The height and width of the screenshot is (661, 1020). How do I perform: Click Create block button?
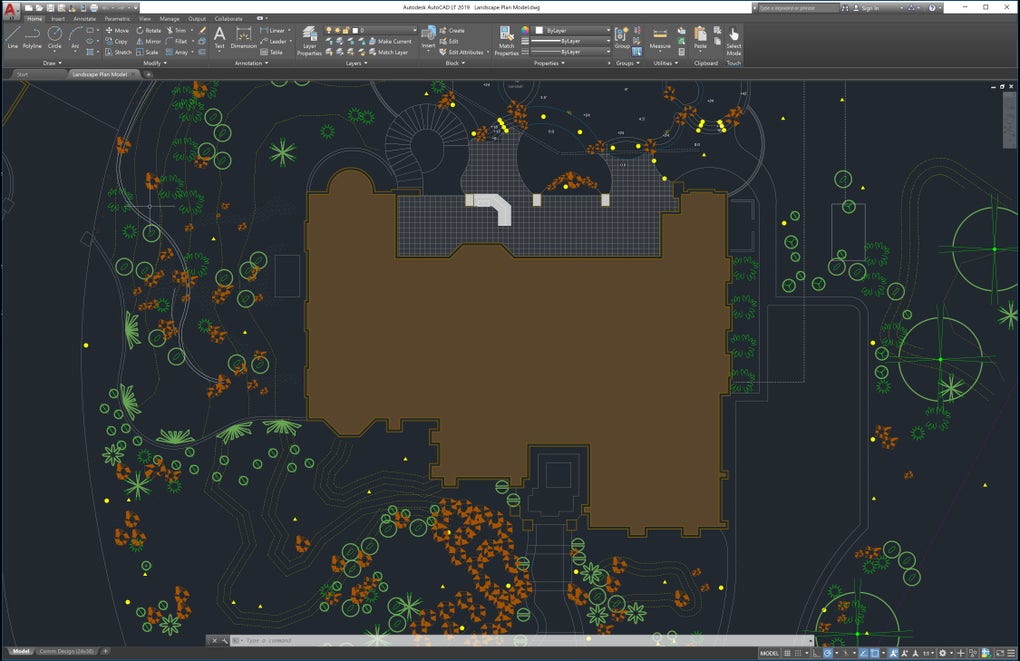pos(451,31)
